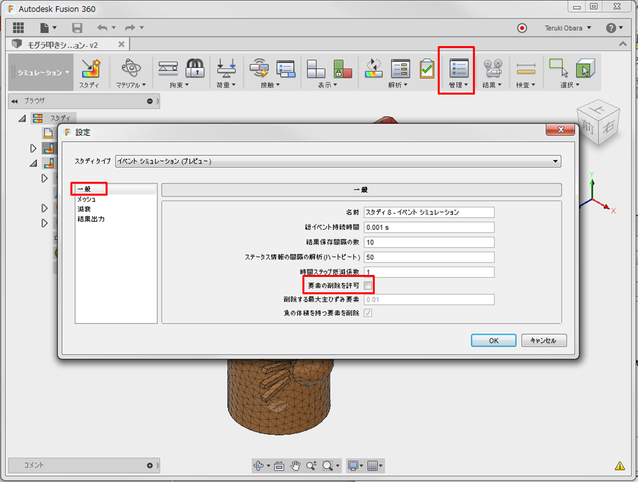The width and height of the screenshot is (638, 482).
Task: Click the red record icon
Action: click(522, 28)
